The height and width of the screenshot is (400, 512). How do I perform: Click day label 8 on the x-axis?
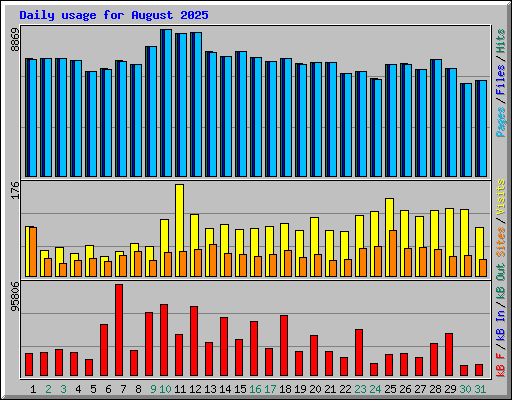point(138,389)
